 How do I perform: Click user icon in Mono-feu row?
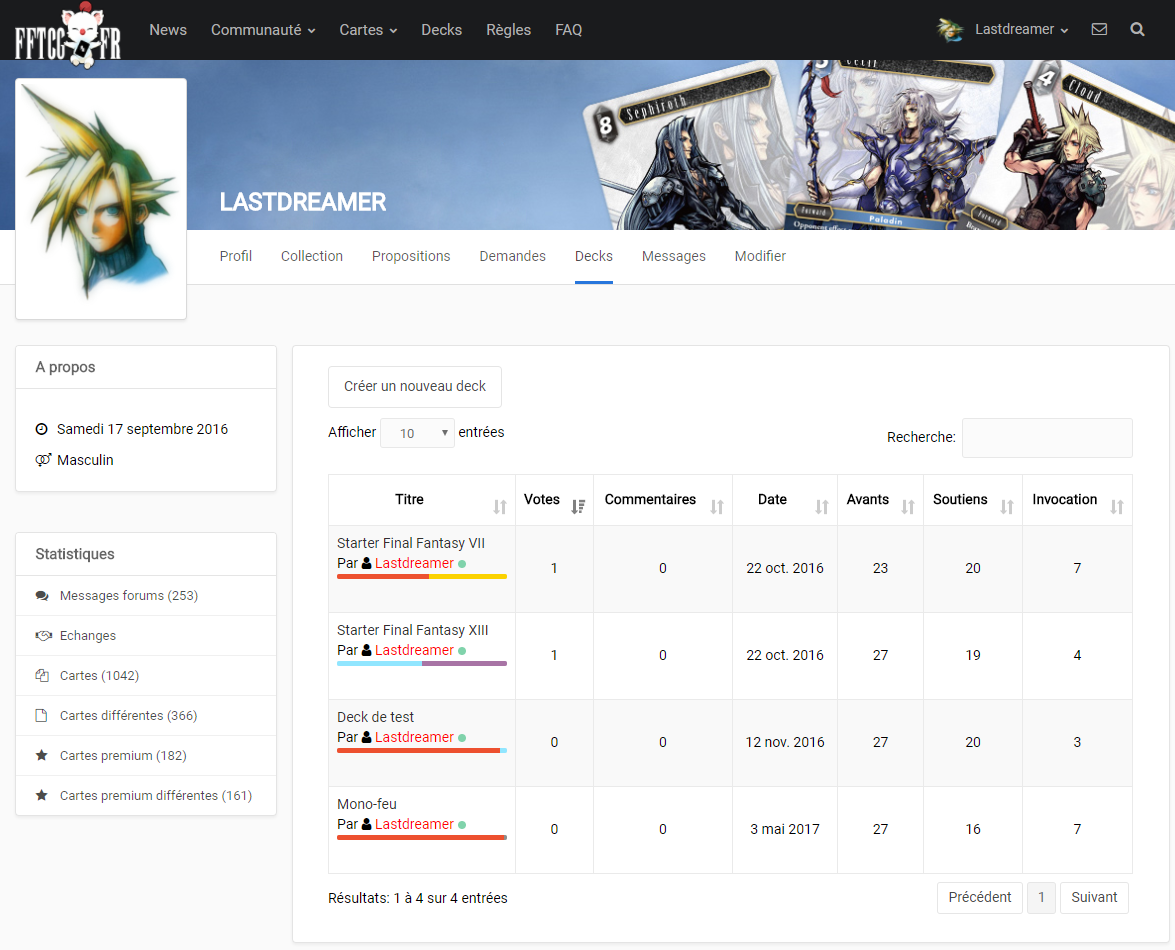click(x=366, y=824)
